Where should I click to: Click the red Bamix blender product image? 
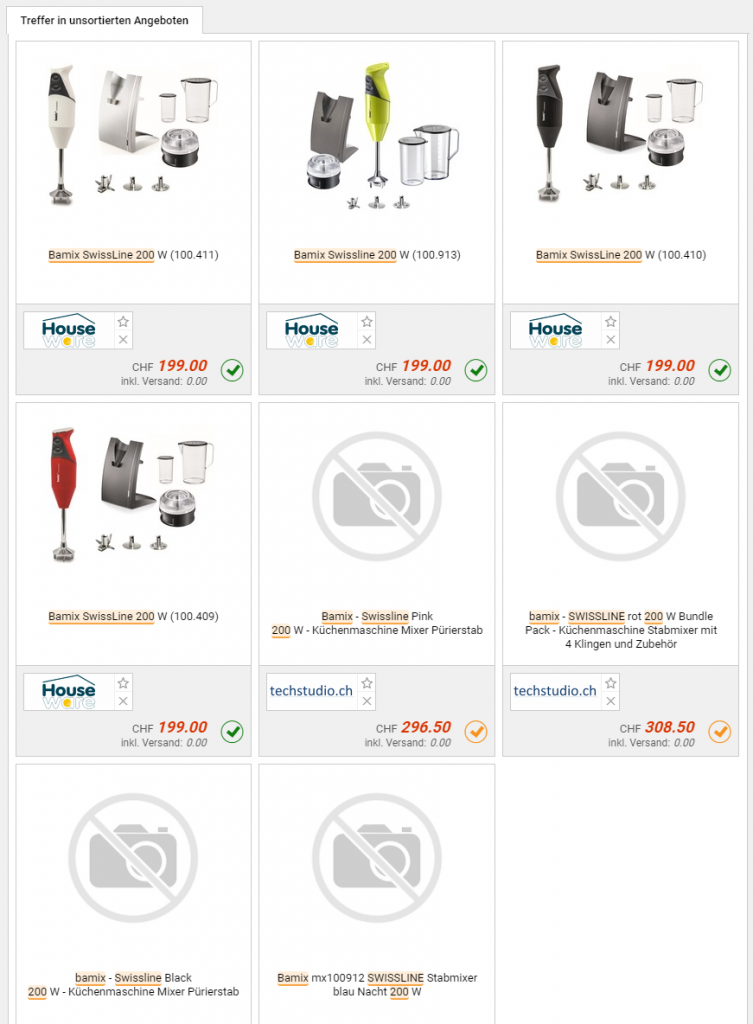[x=133, y=495]
